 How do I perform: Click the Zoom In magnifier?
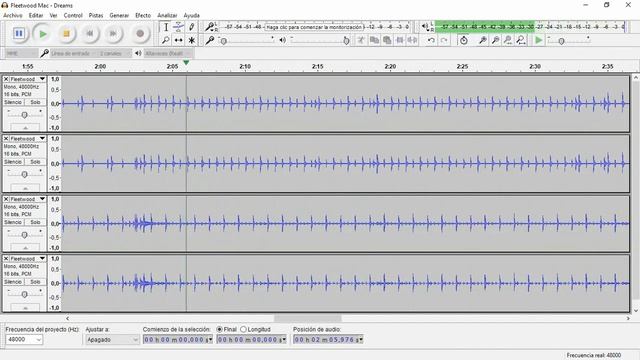click(x=482, y=40)
